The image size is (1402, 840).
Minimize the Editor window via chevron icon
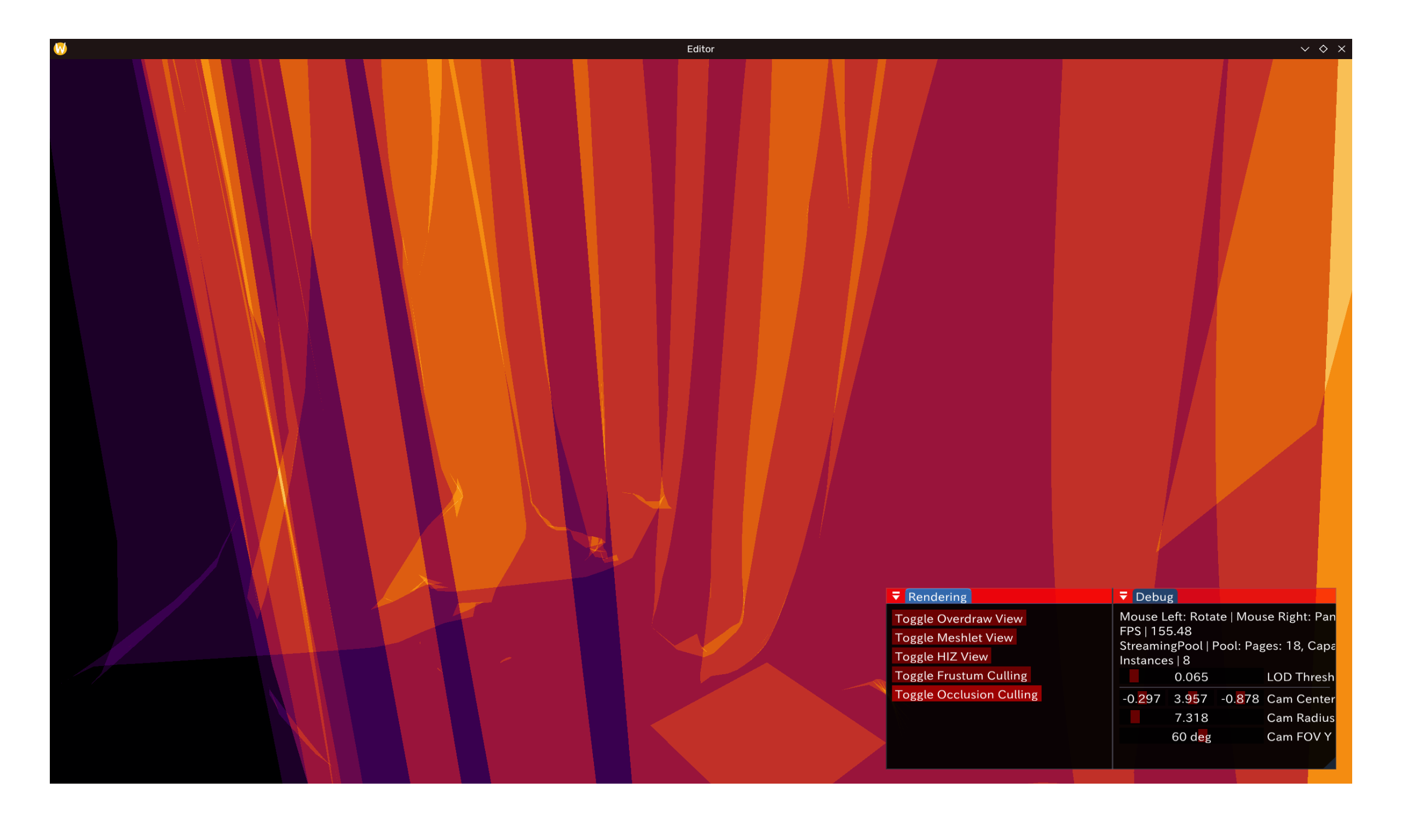(1305, 49)
